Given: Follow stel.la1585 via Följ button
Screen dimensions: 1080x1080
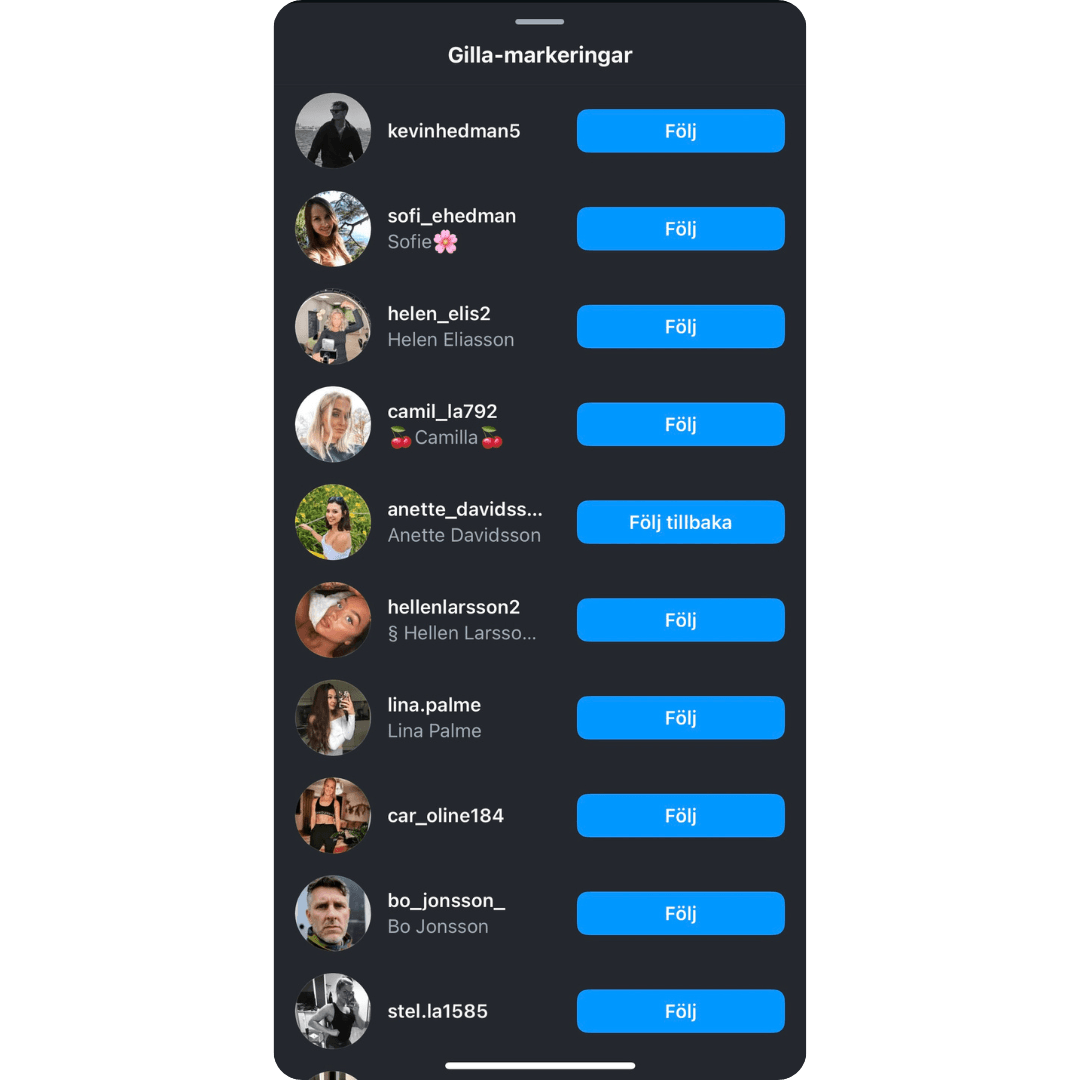Looking at the screenshot, I should 681,1011.
